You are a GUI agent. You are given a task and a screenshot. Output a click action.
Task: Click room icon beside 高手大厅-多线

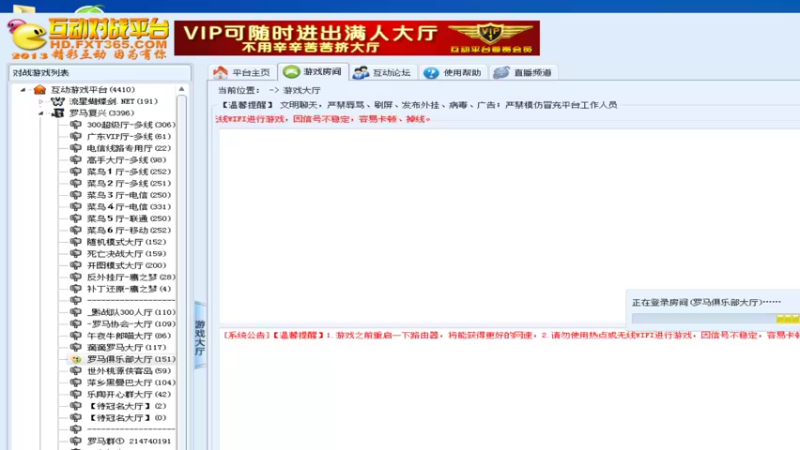(76, 160)
